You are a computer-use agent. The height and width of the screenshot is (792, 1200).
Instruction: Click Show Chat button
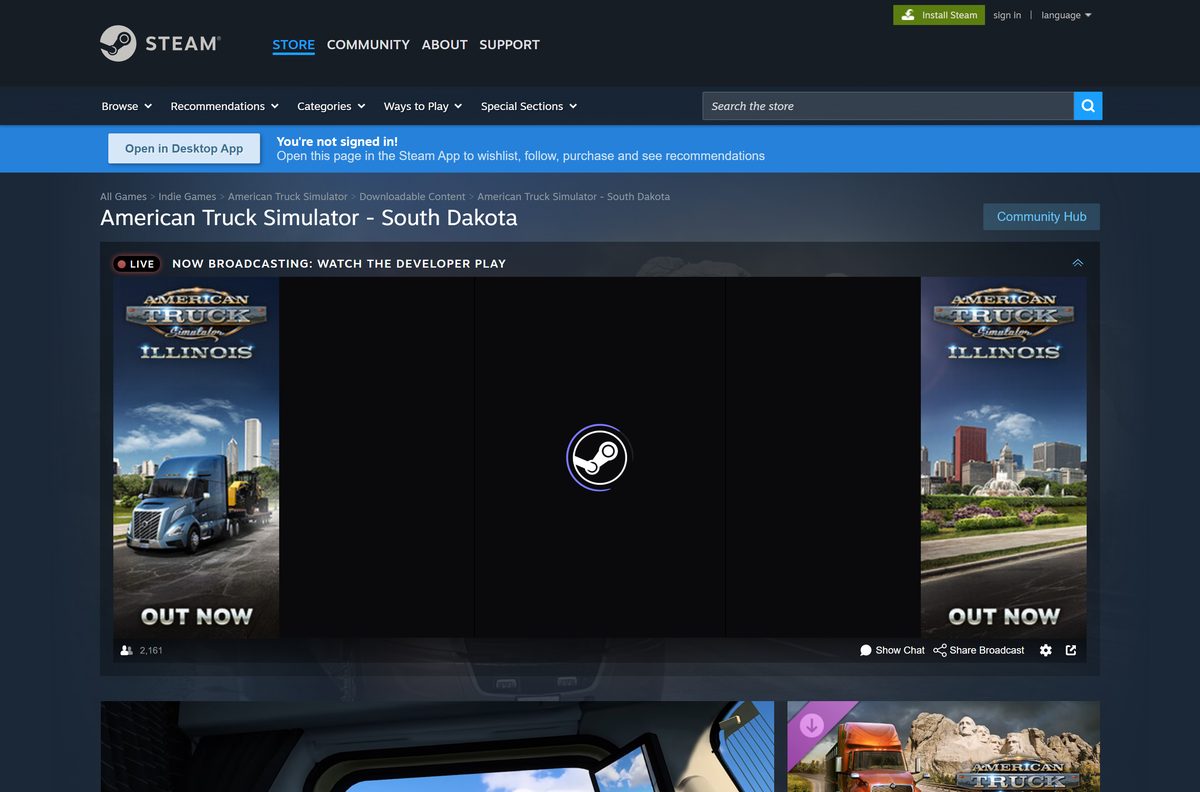pos(892,650)
